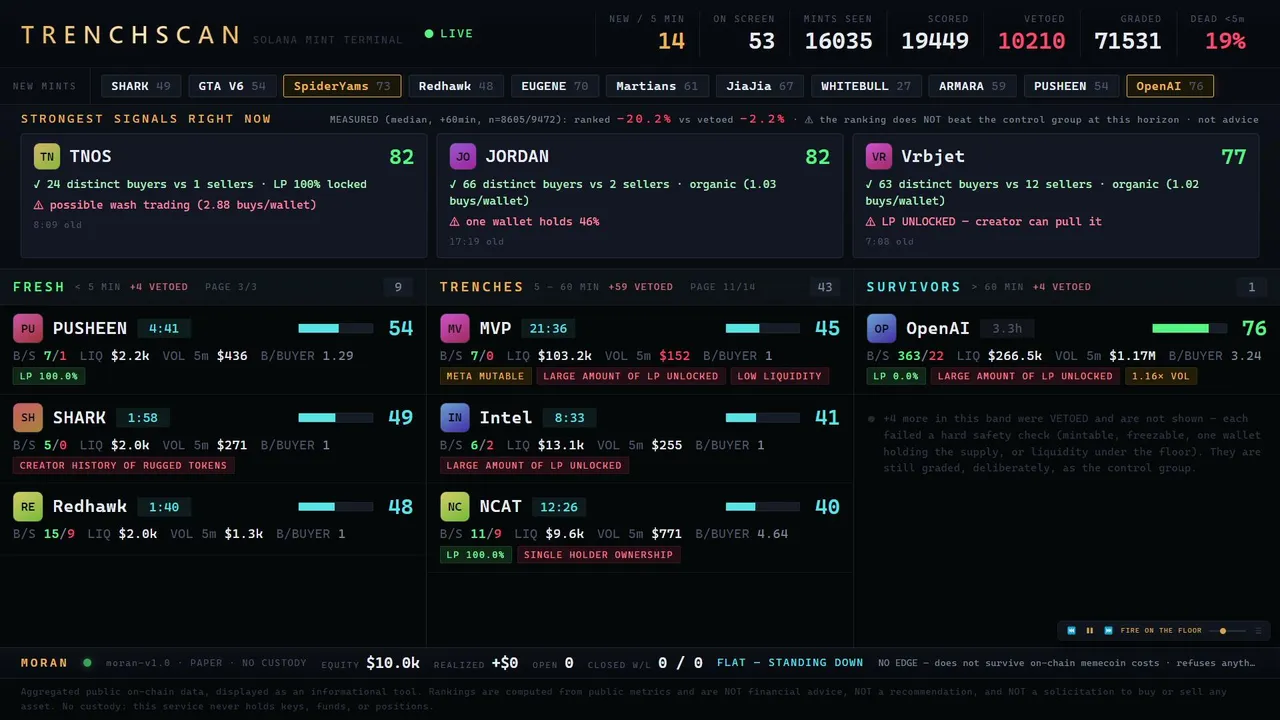Click the Vrbjet score 77
Screen dimensions: 1280x720
click(x=1234, y=157)
